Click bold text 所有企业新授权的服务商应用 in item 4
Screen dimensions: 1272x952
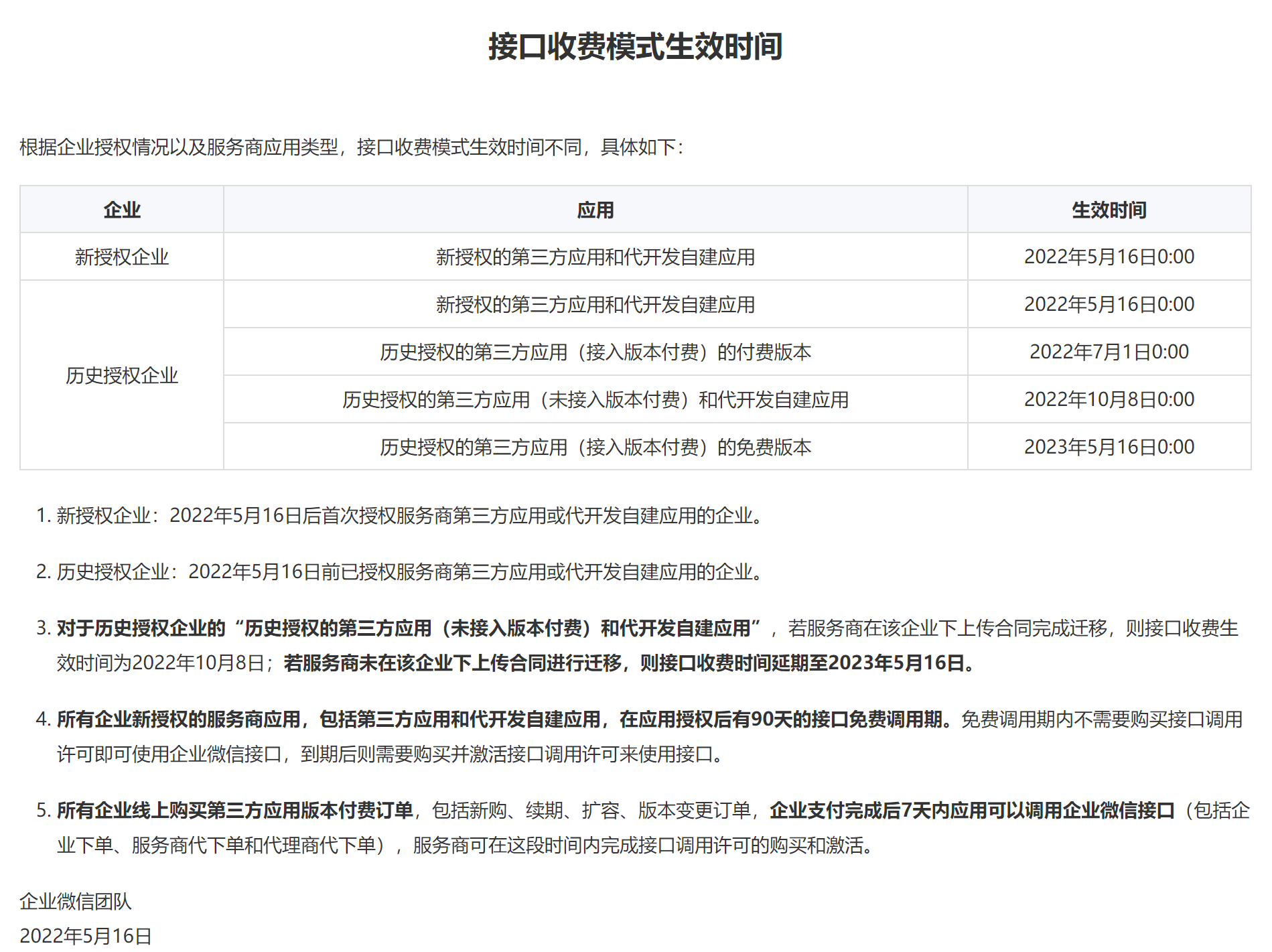click(x=179, y=719)
